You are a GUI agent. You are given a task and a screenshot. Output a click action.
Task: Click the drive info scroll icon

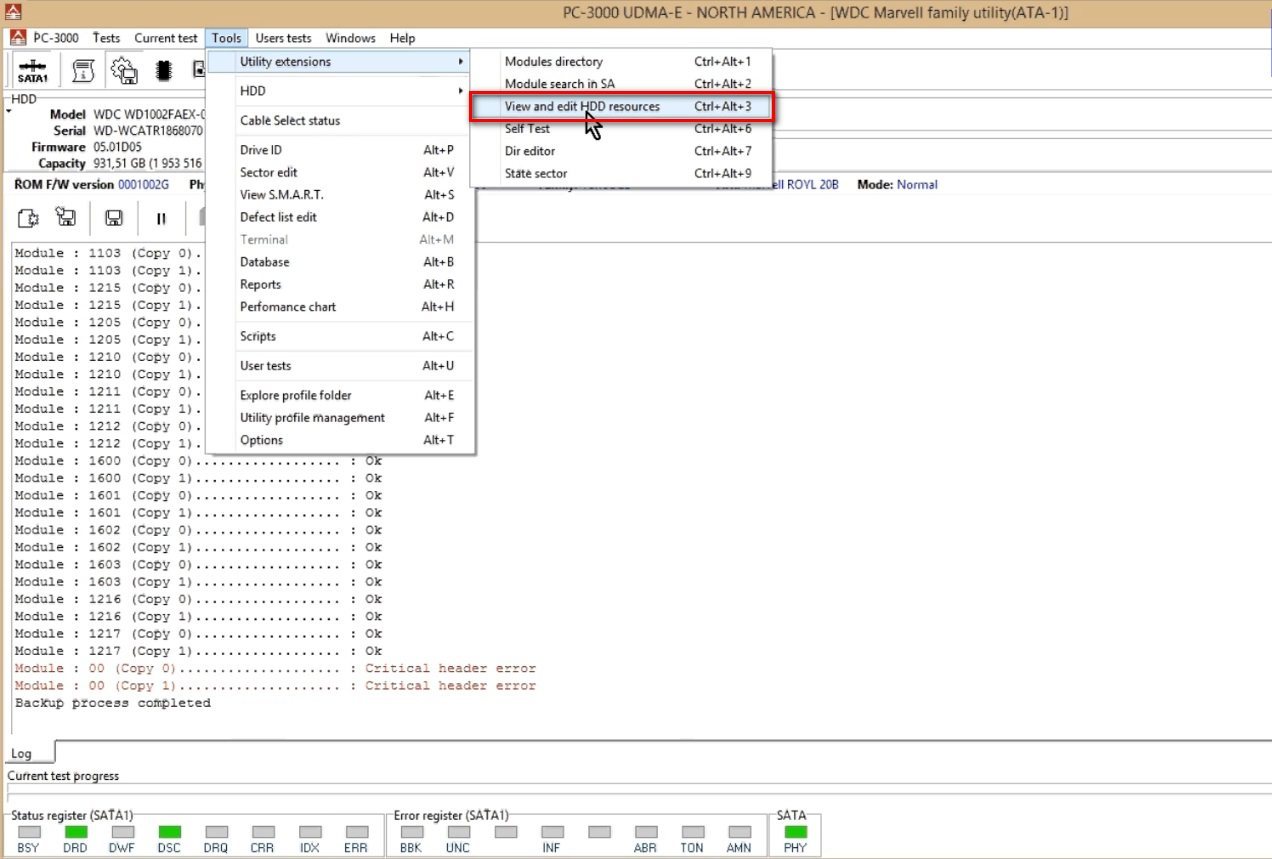[84, 71]
